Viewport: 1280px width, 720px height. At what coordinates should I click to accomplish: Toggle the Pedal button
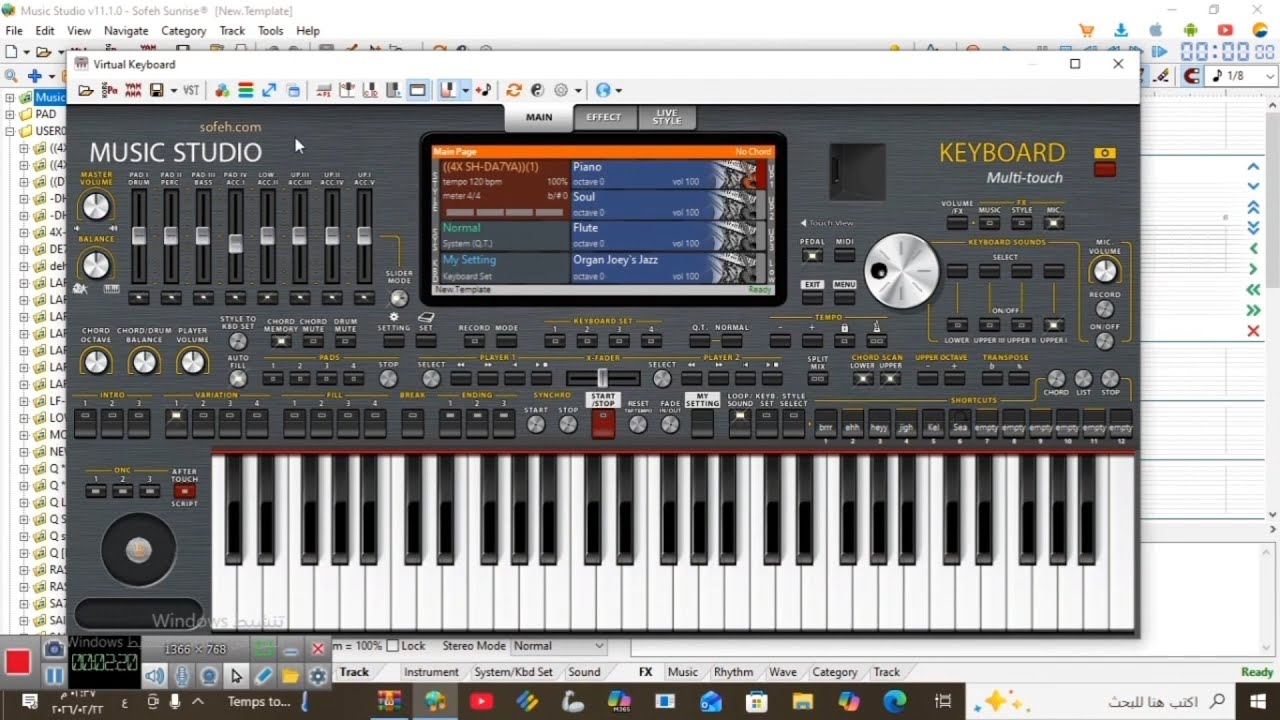[812, 255]
